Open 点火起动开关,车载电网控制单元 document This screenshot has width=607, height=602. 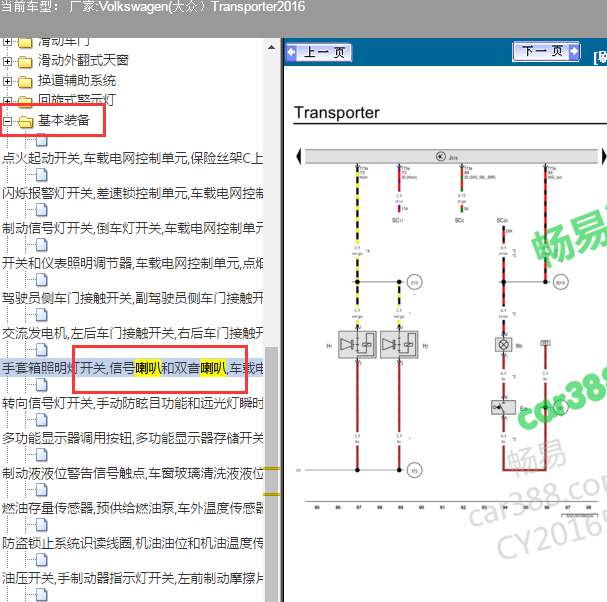click(x=132, y=158)
